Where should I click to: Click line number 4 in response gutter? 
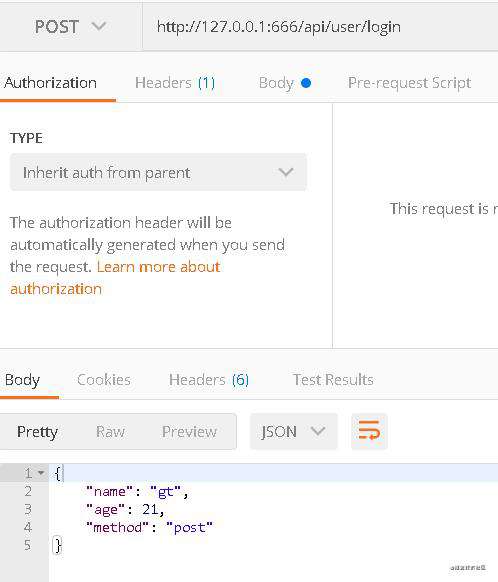(28, 527)
